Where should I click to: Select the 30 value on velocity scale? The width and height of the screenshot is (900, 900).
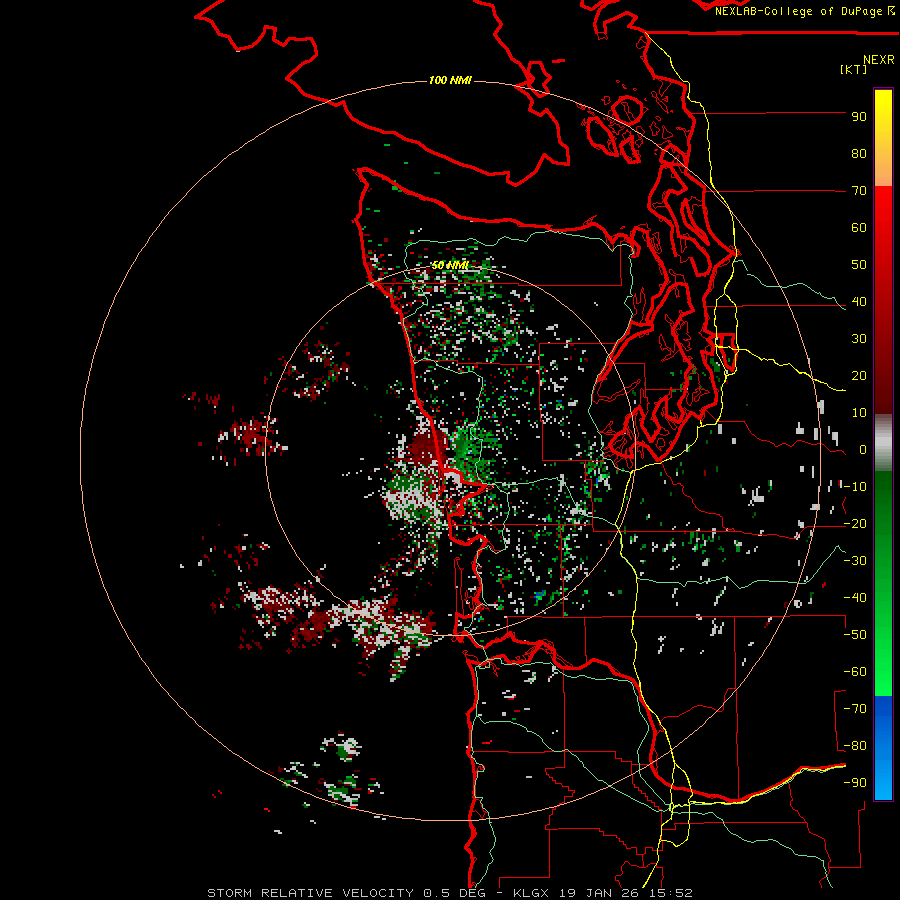tap(859, 339)
